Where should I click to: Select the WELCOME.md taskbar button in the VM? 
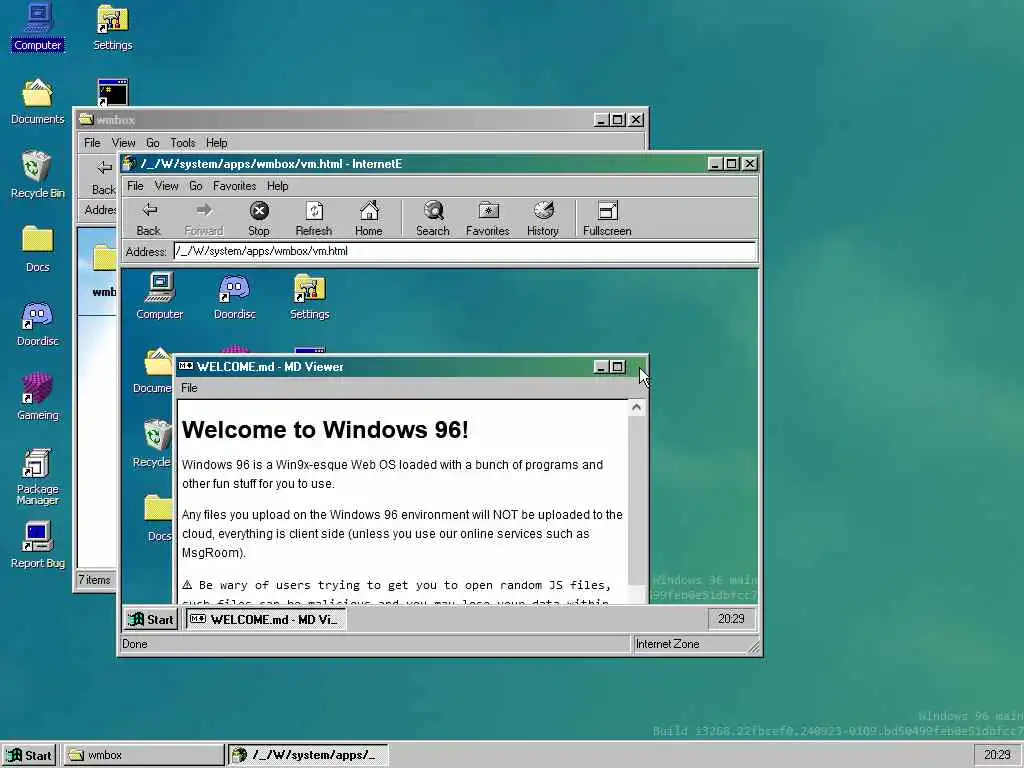point(266,619)
